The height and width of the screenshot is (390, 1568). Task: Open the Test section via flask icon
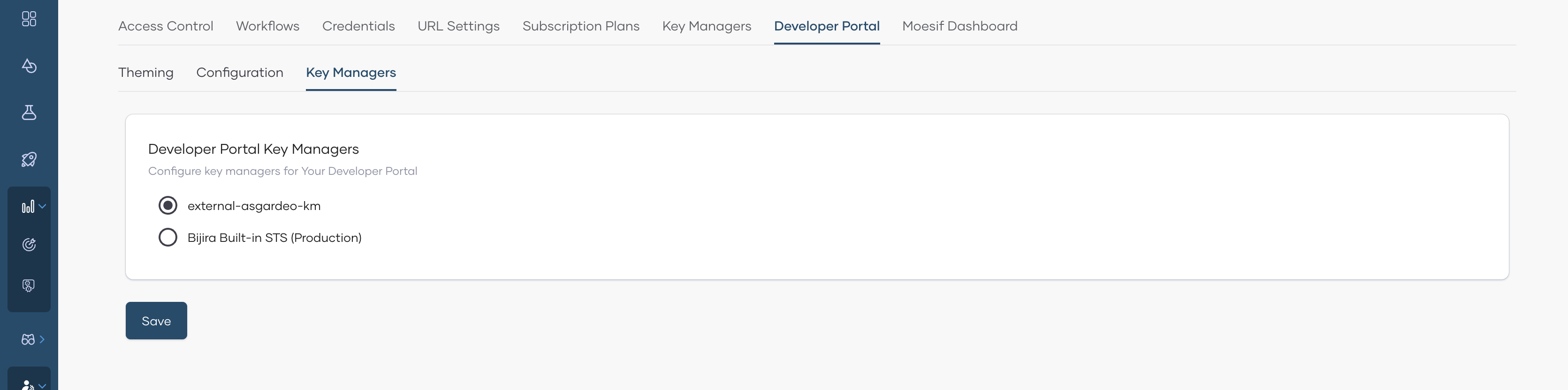pos(29,112)
